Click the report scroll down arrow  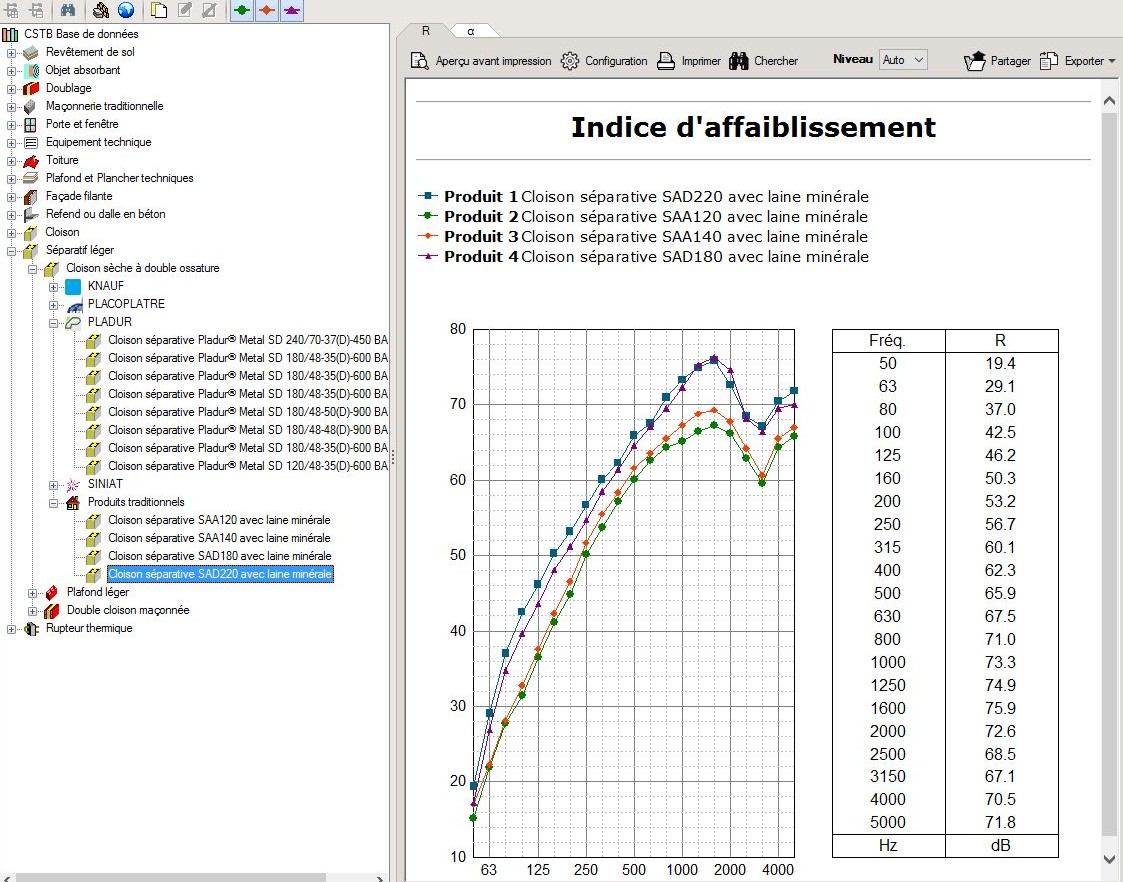1109,859
